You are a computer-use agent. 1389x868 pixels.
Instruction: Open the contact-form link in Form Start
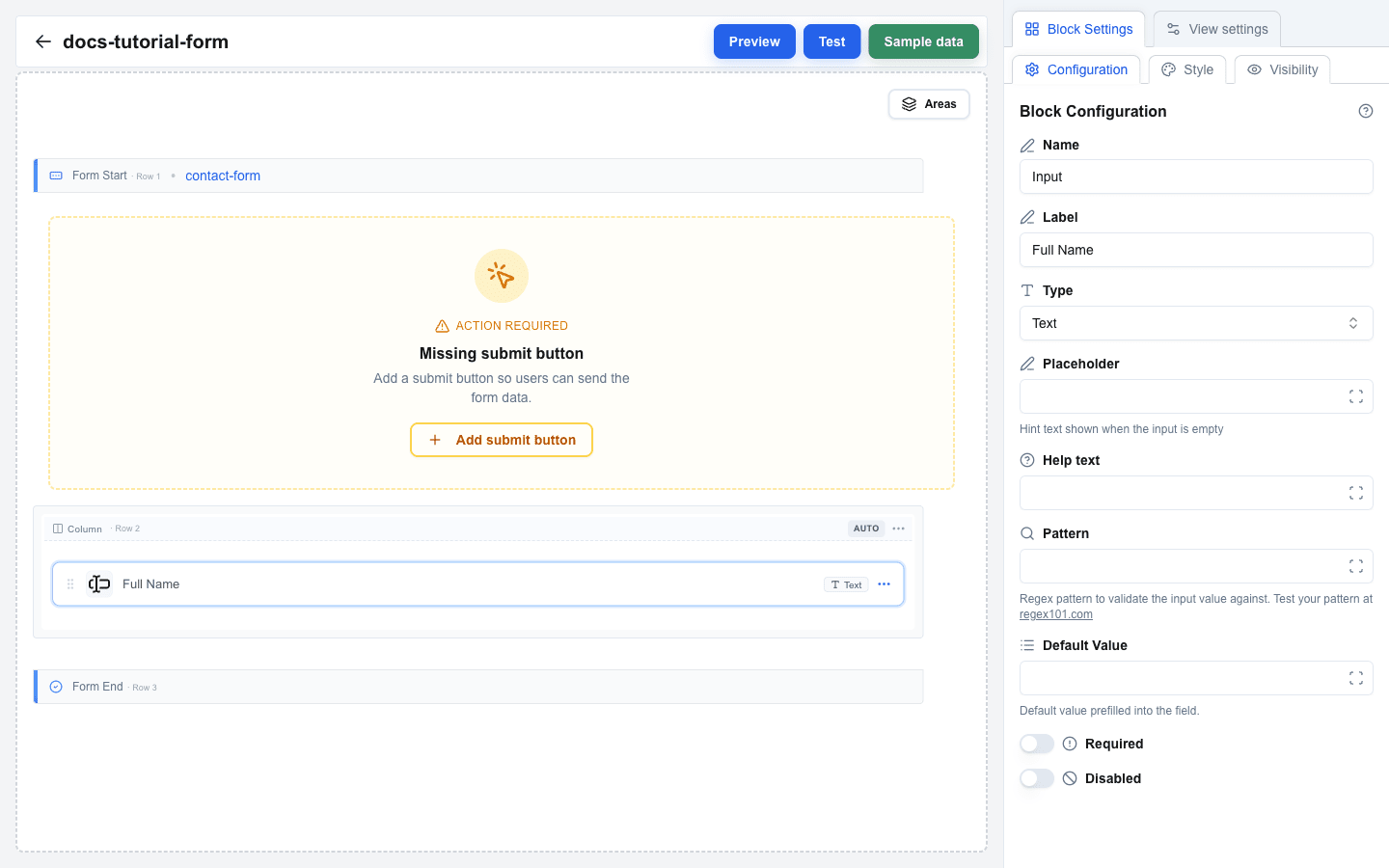(223, 176)
